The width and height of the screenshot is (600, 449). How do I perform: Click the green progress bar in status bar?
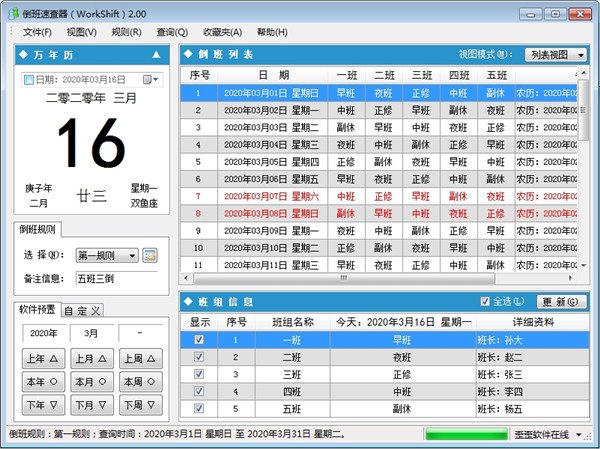click(x=465, y=435)
